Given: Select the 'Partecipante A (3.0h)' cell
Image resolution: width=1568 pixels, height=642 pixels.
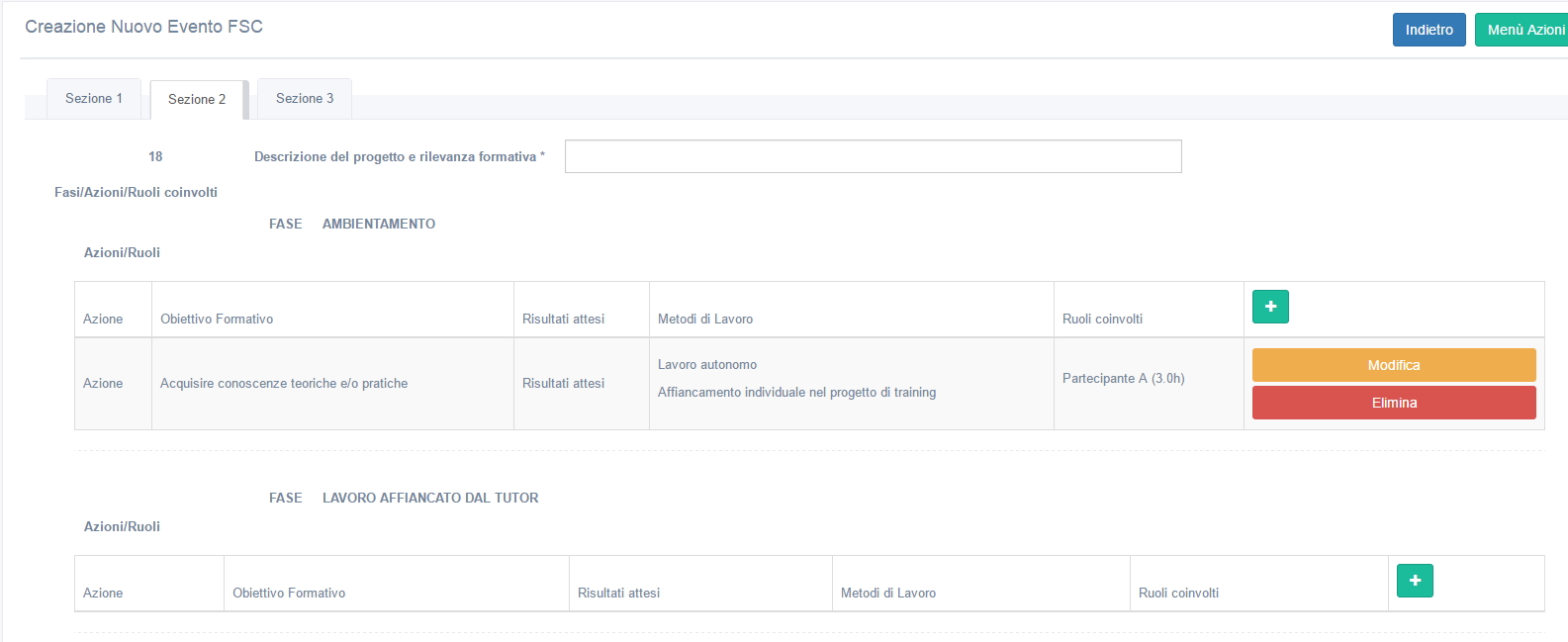Looking at the screenshot, I should pyautogui.click(x=1123, y=379).
